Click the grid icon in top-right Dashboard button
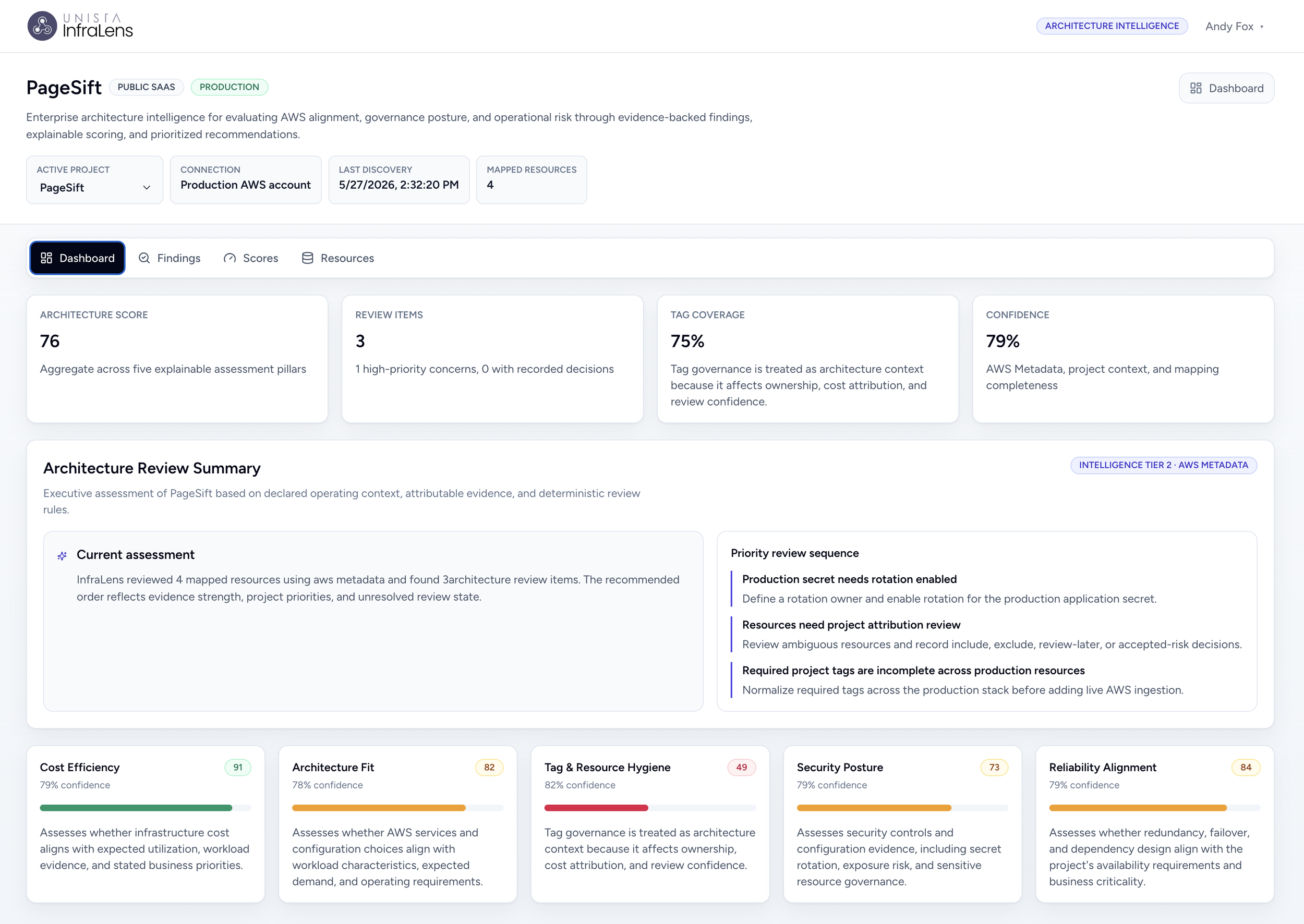1304x924 pixels. pos(1196,88)
